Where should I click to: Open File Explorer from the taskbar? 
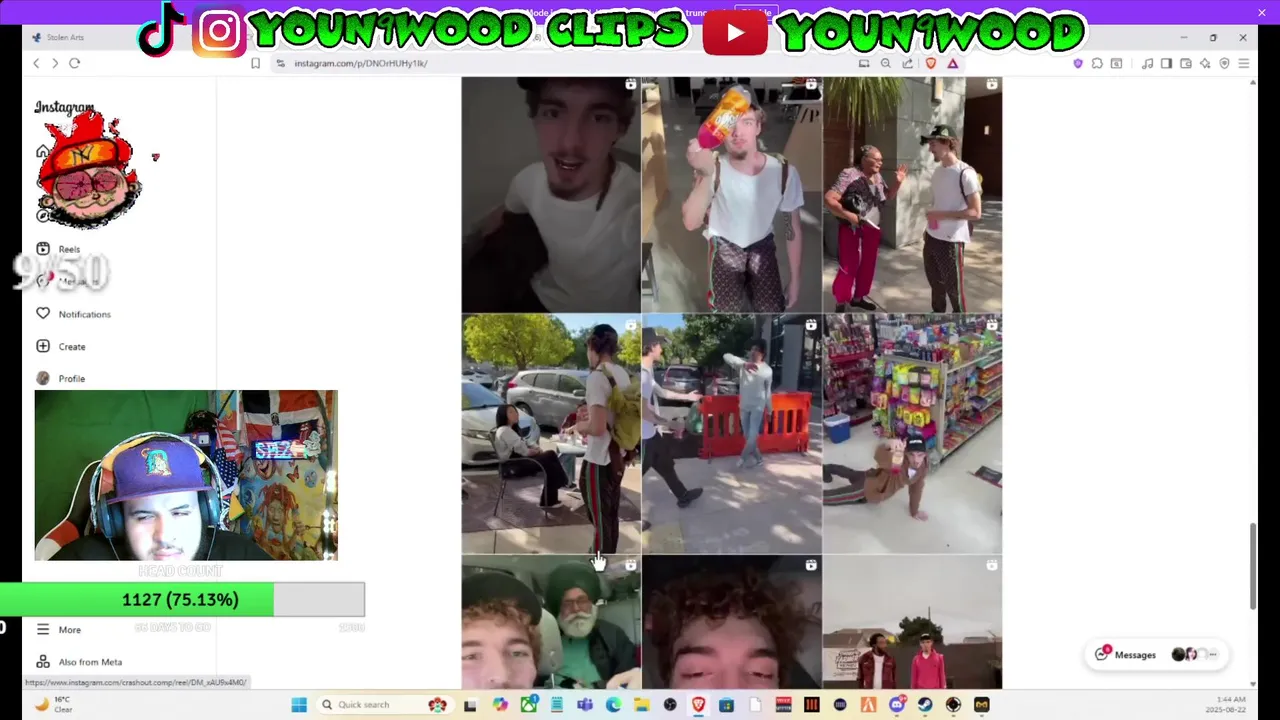click(641, 705)
